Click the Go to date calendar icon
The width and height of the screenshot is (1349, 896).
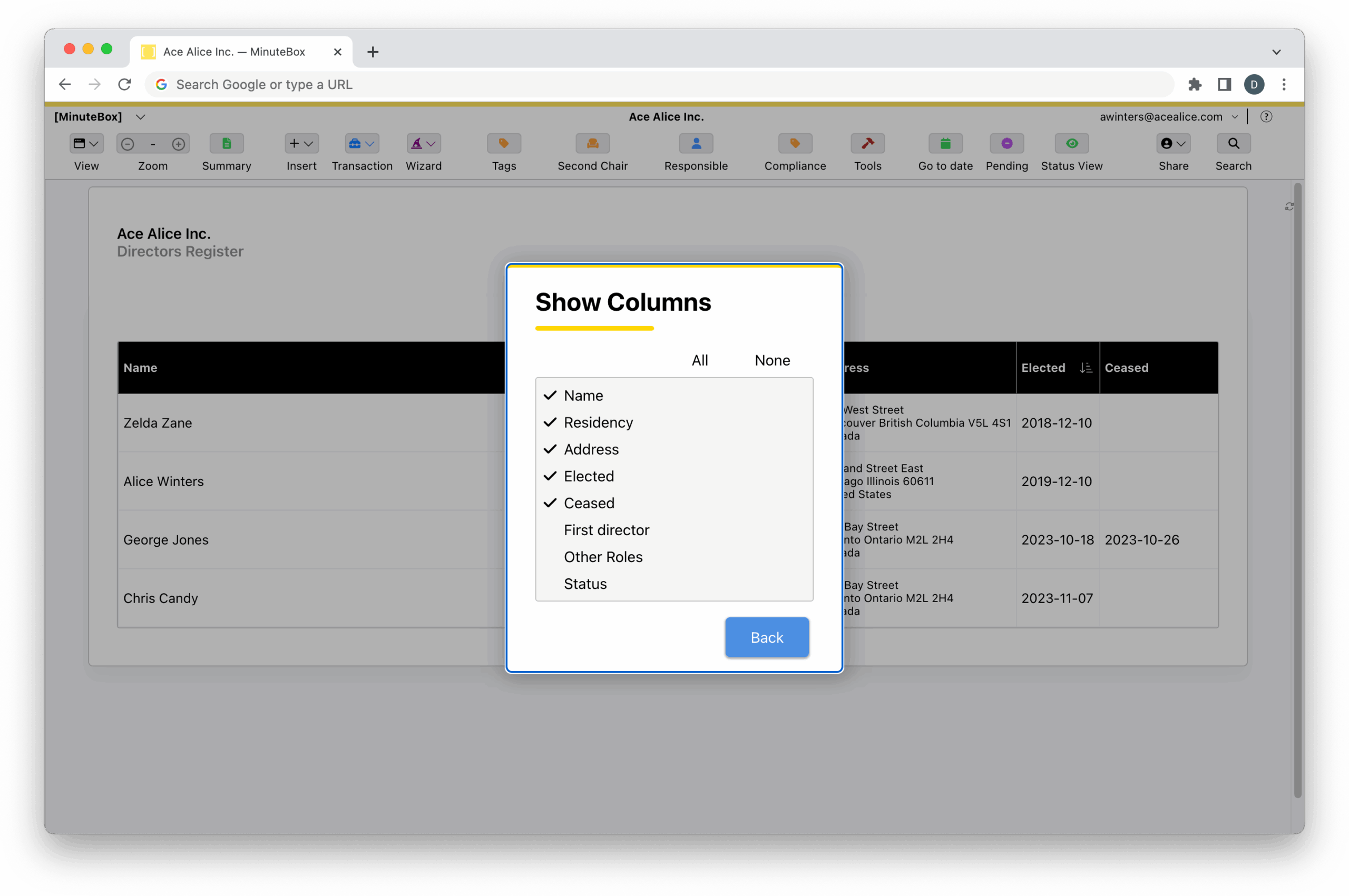945,143
